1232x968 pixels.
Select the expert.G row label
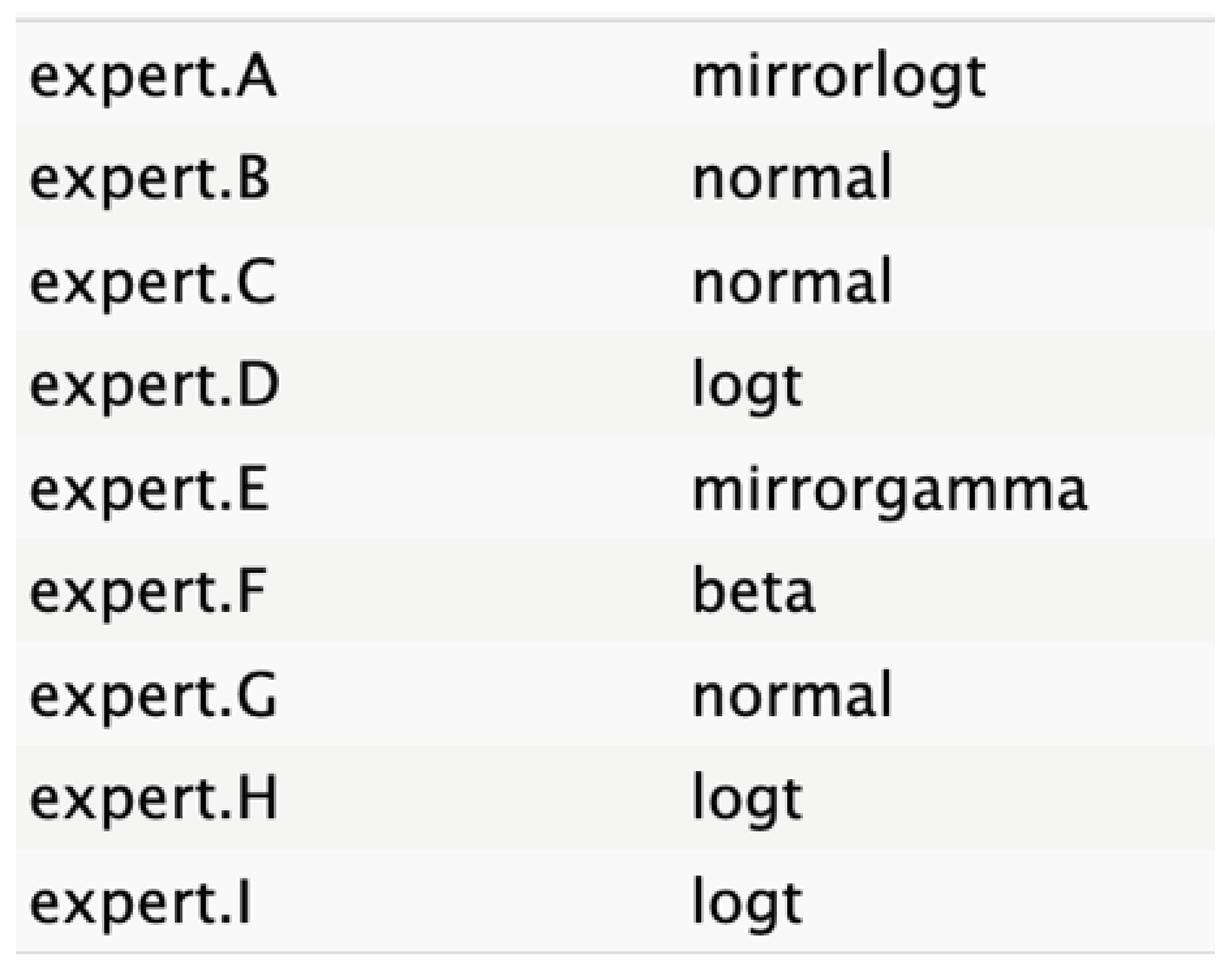click(153, 696)
